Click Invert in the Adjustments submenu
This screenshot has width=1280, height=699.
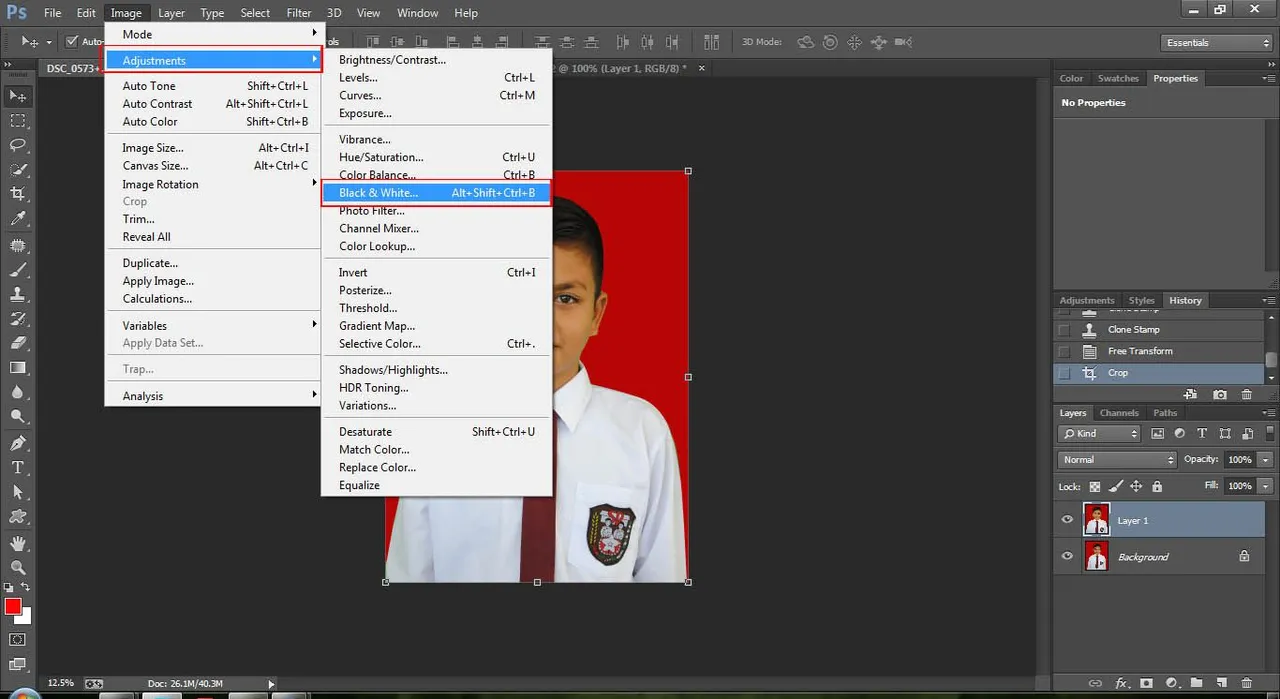[x=436, y=272]
